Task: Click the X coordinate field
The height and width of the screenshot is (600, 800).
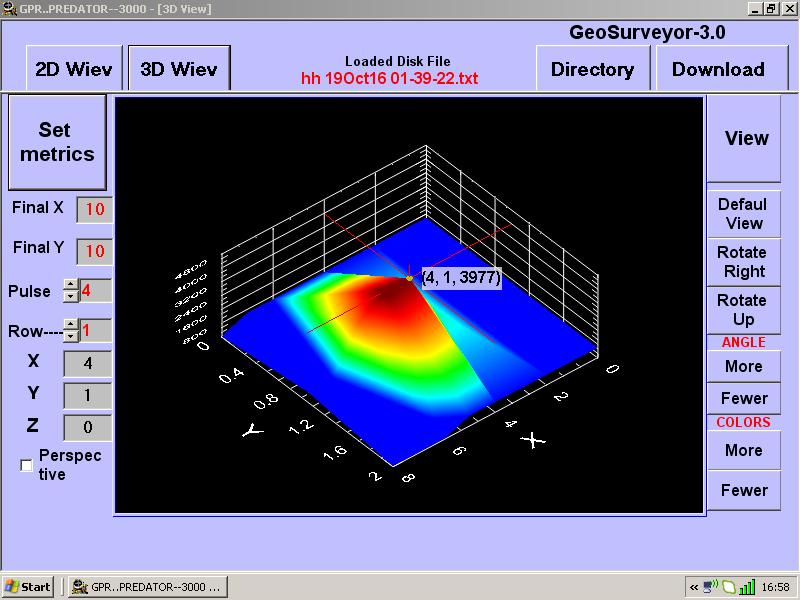Action: tap(88, 363)
